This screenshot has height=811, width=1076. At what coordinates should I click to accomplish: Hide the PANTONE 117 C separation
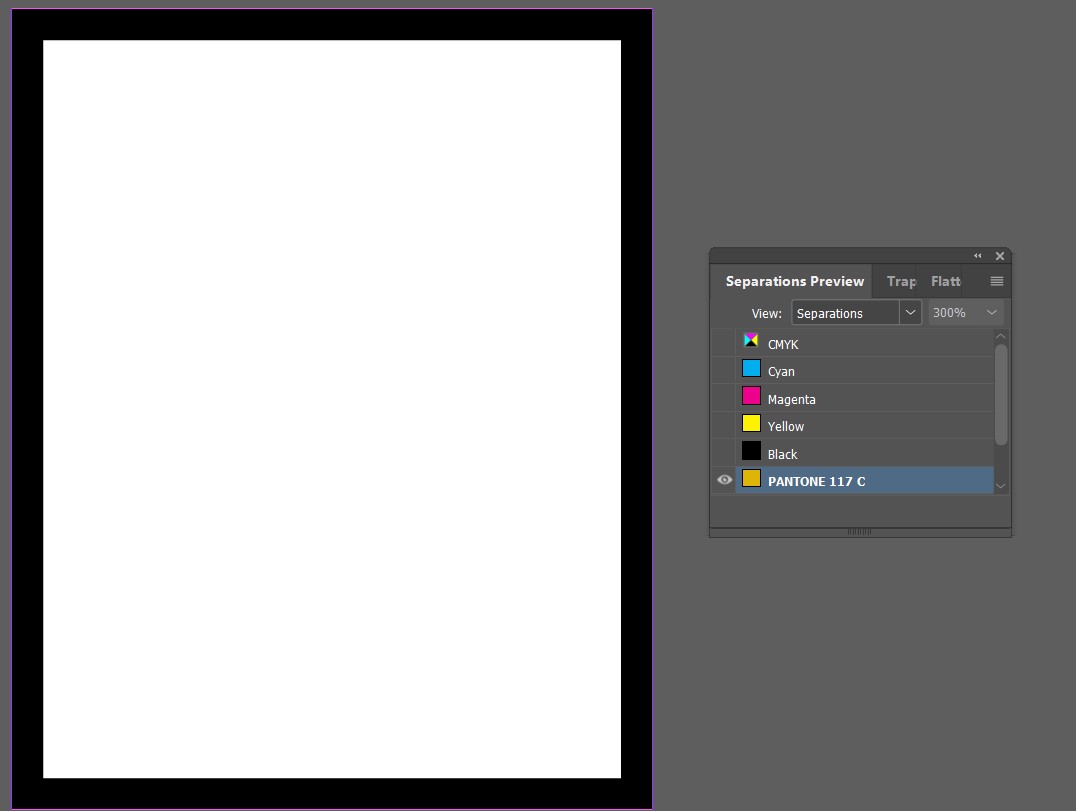coord(724,480)
